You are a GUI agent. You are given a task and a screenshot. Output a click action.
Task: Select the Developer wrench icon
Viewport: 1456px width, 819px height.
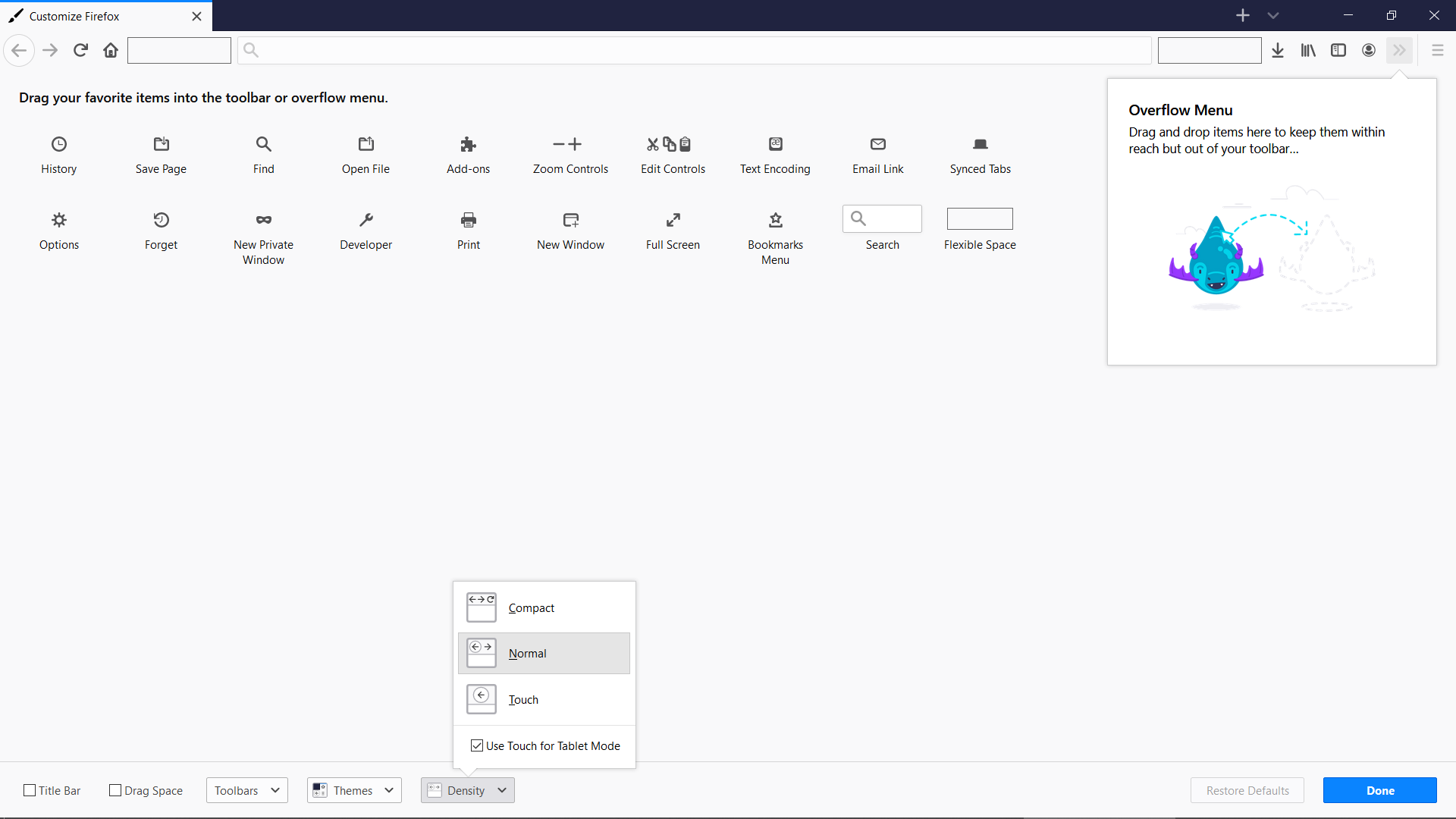[366, 220]
